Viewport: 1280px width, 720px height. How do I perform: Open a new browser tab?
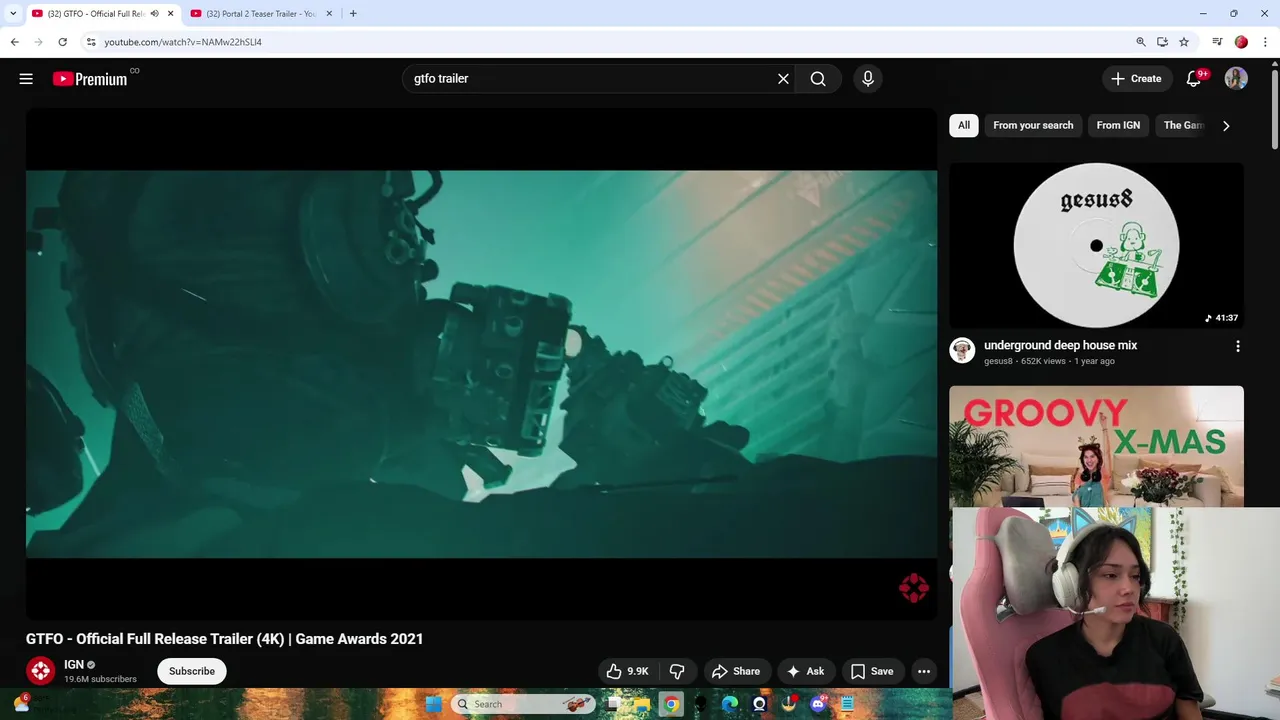[353, 14]
